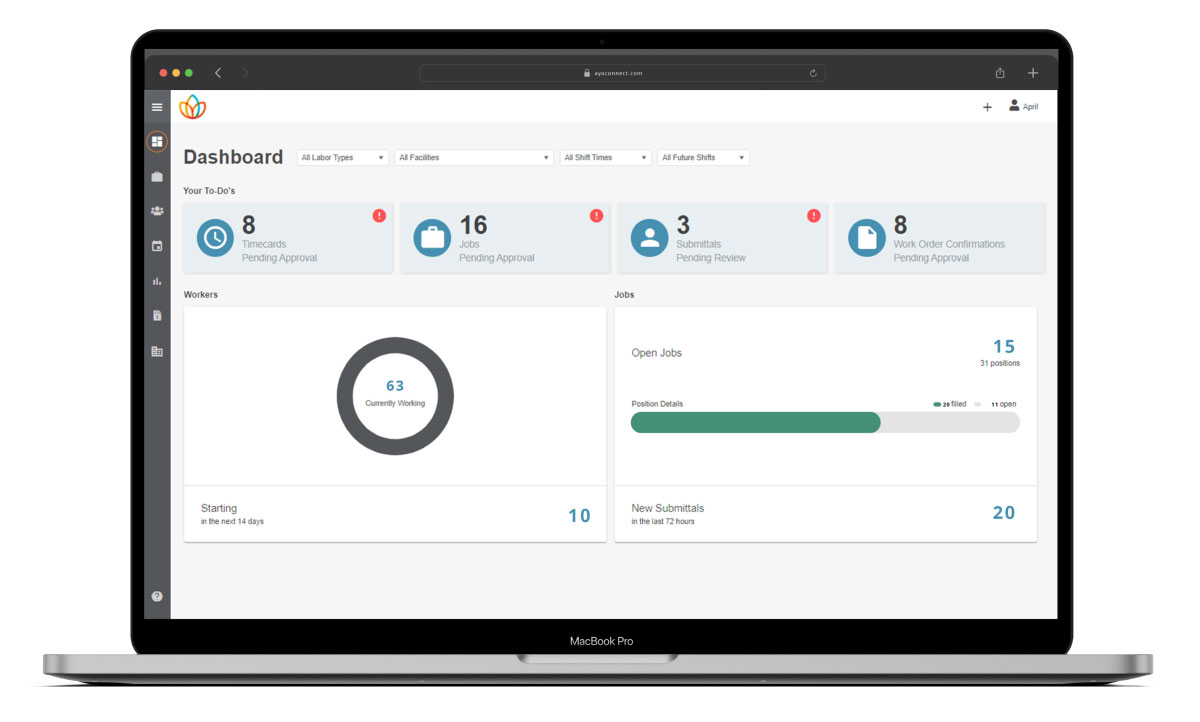Click the Dashboard icon in the sidebar
The image size is (1200, 722).
click(157, 142)
